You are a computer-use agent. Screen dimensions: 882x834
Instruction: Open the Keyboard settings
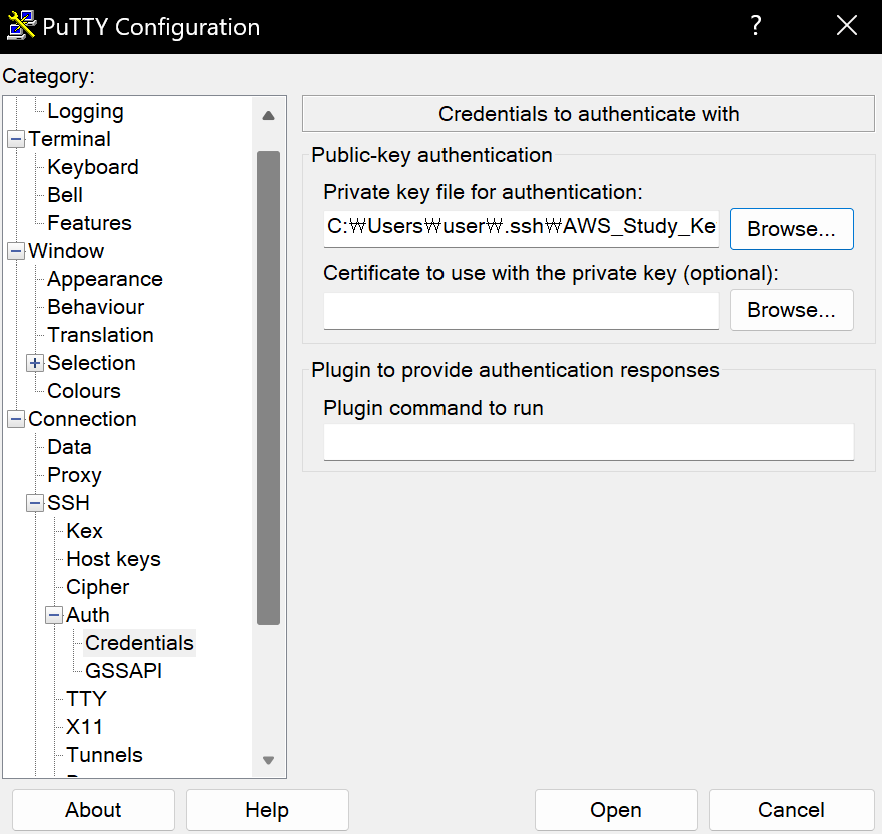(93, 167)
